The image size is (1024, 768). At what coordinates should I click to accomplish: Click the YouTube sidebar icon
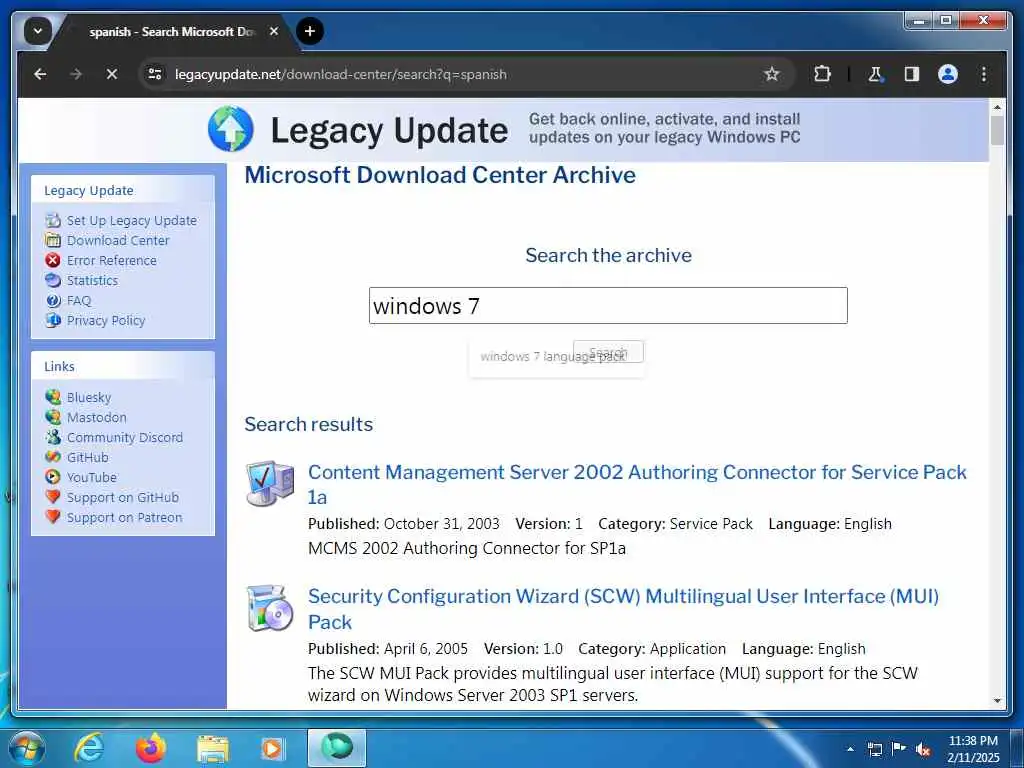click(x=53, y=477)
